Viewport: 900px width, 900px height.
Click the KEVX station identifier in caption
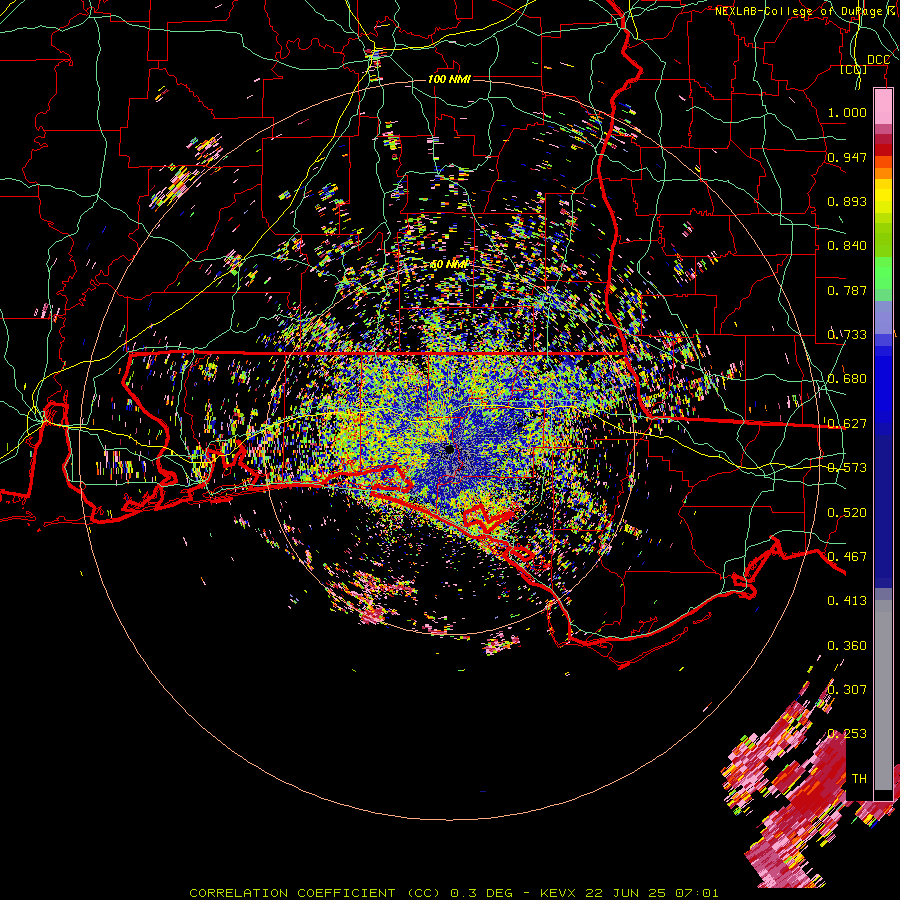560,893
